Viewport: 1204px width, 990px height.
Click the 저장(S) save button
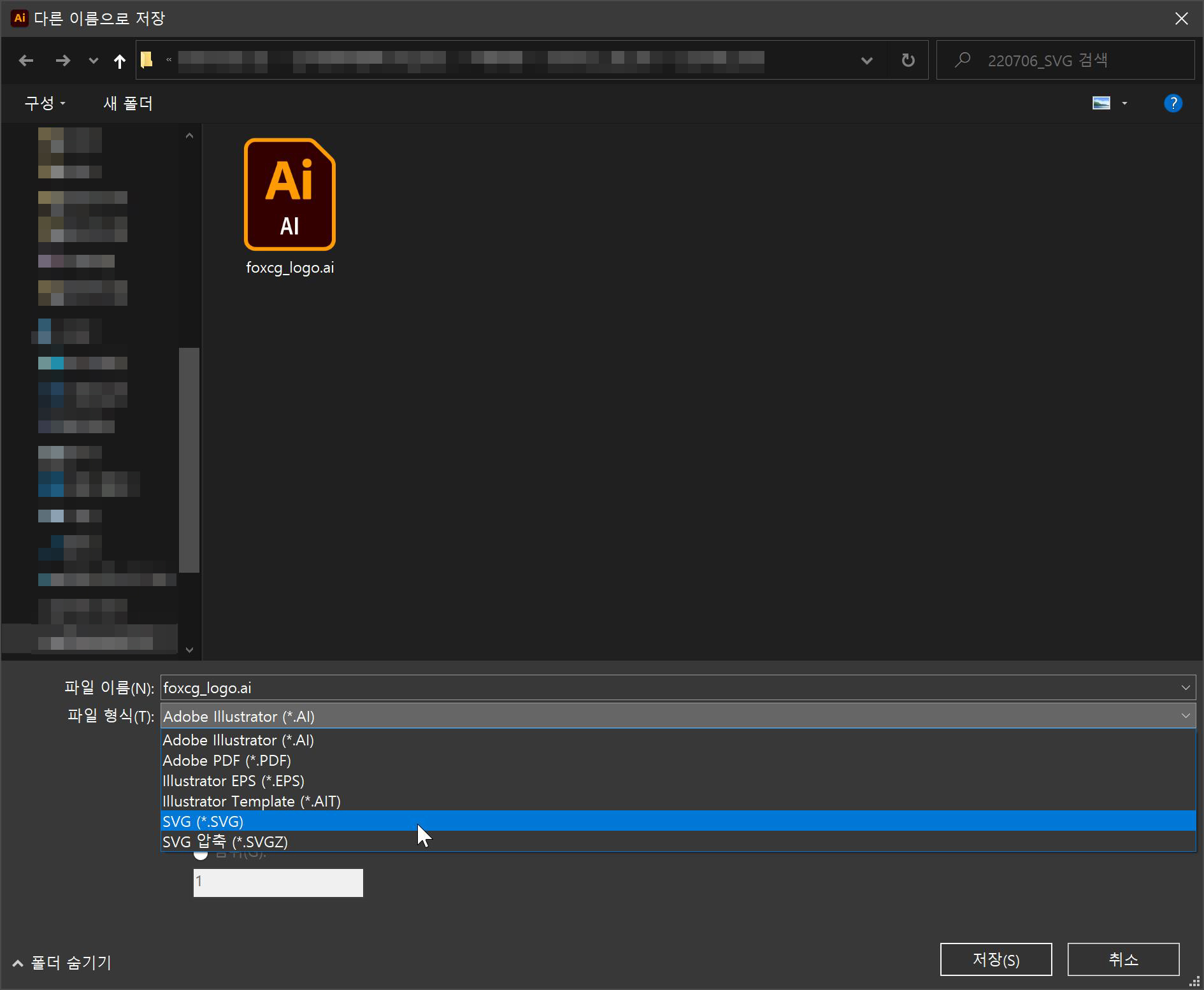click(996, 959)
